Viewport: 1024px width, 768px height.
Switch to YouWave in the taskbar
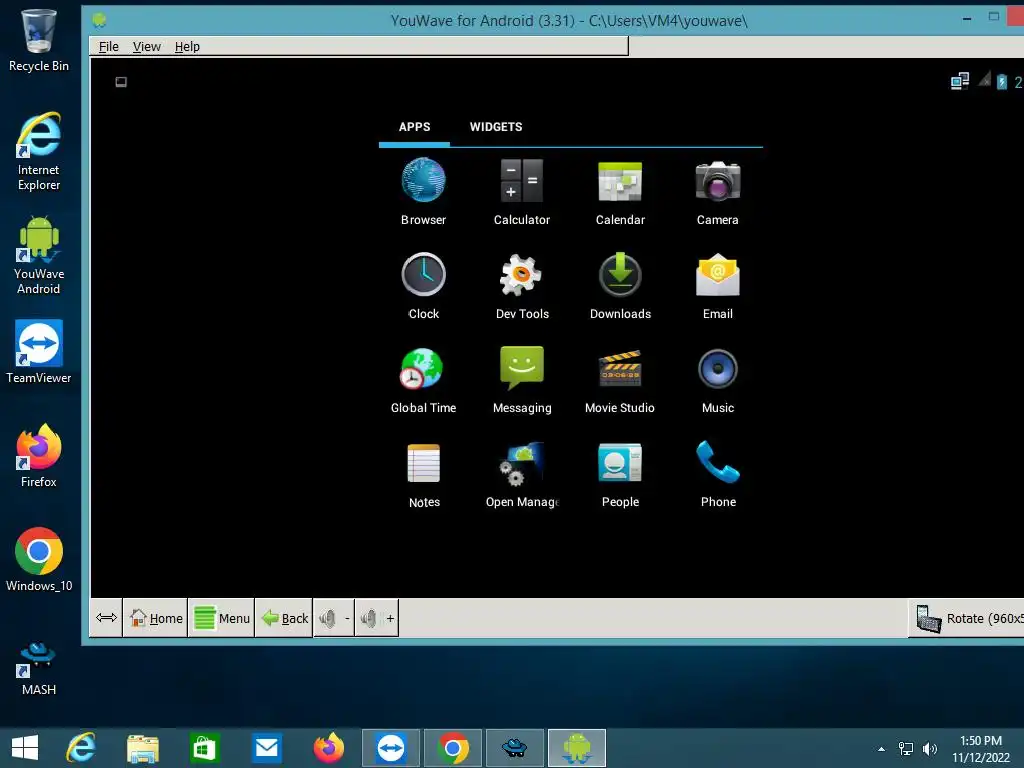coord(577,748)
